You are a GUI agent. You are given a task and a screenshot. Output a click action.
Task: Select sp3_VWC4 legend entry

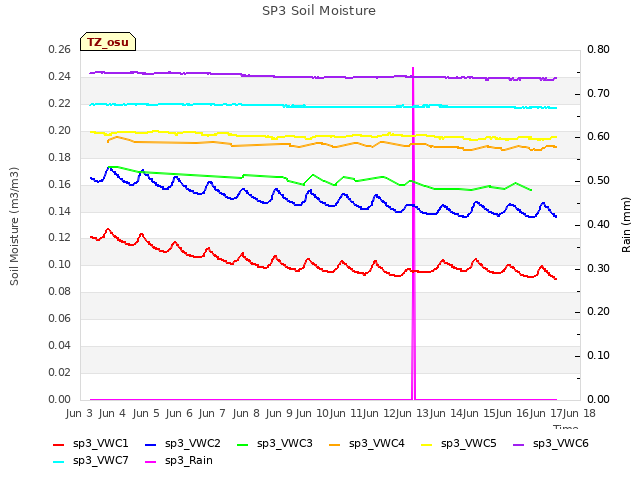(x=367, y=444)
